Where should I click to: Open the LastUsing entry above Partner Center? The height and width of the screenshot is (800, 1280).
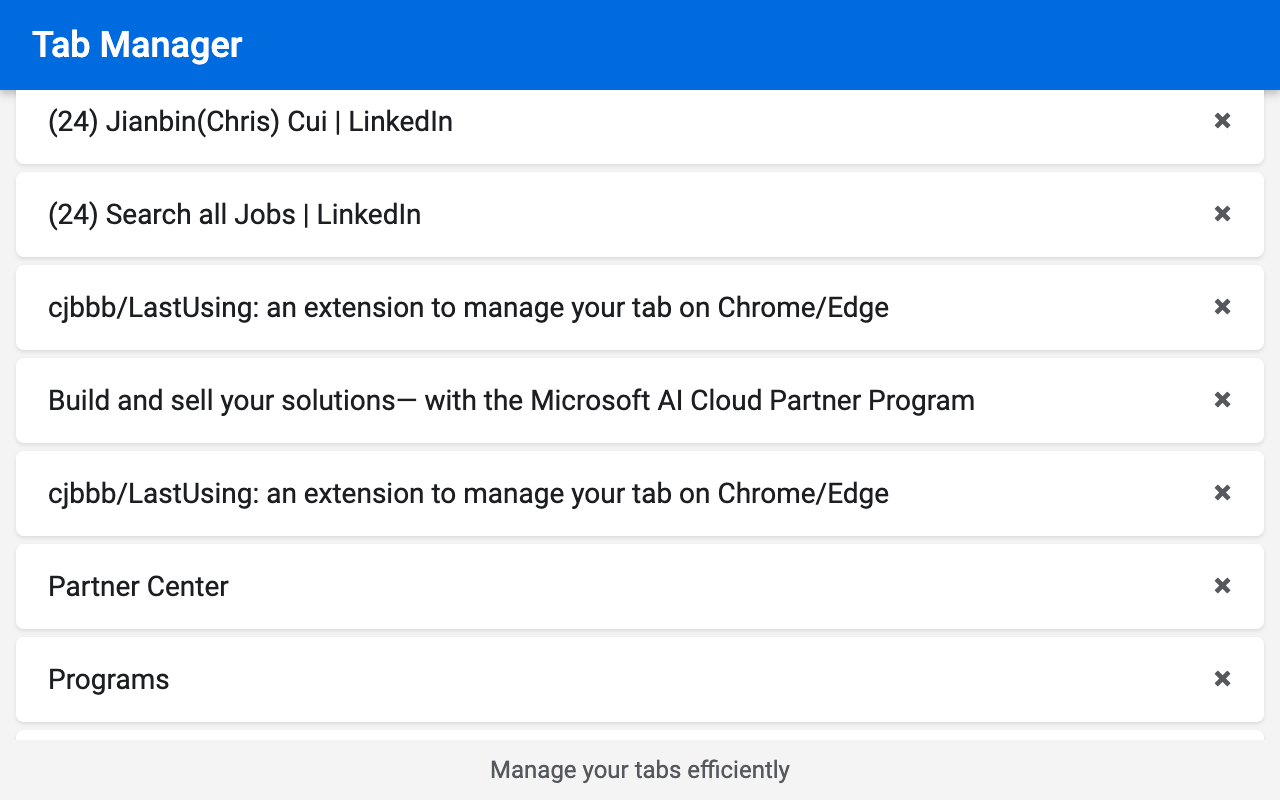(x=468, y=494)
